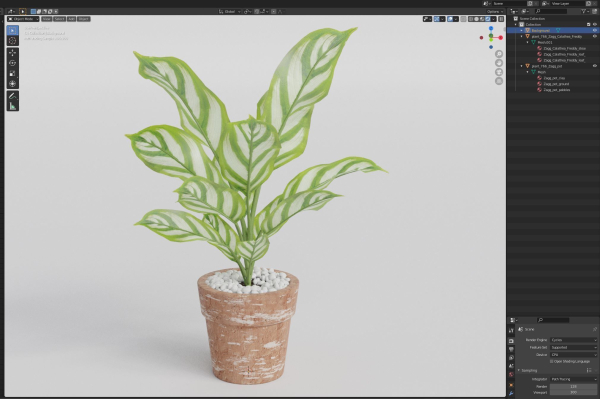Toggle viewport gizmos button
Viewport: 600px width, 399px height.
(x=437, y=19)
